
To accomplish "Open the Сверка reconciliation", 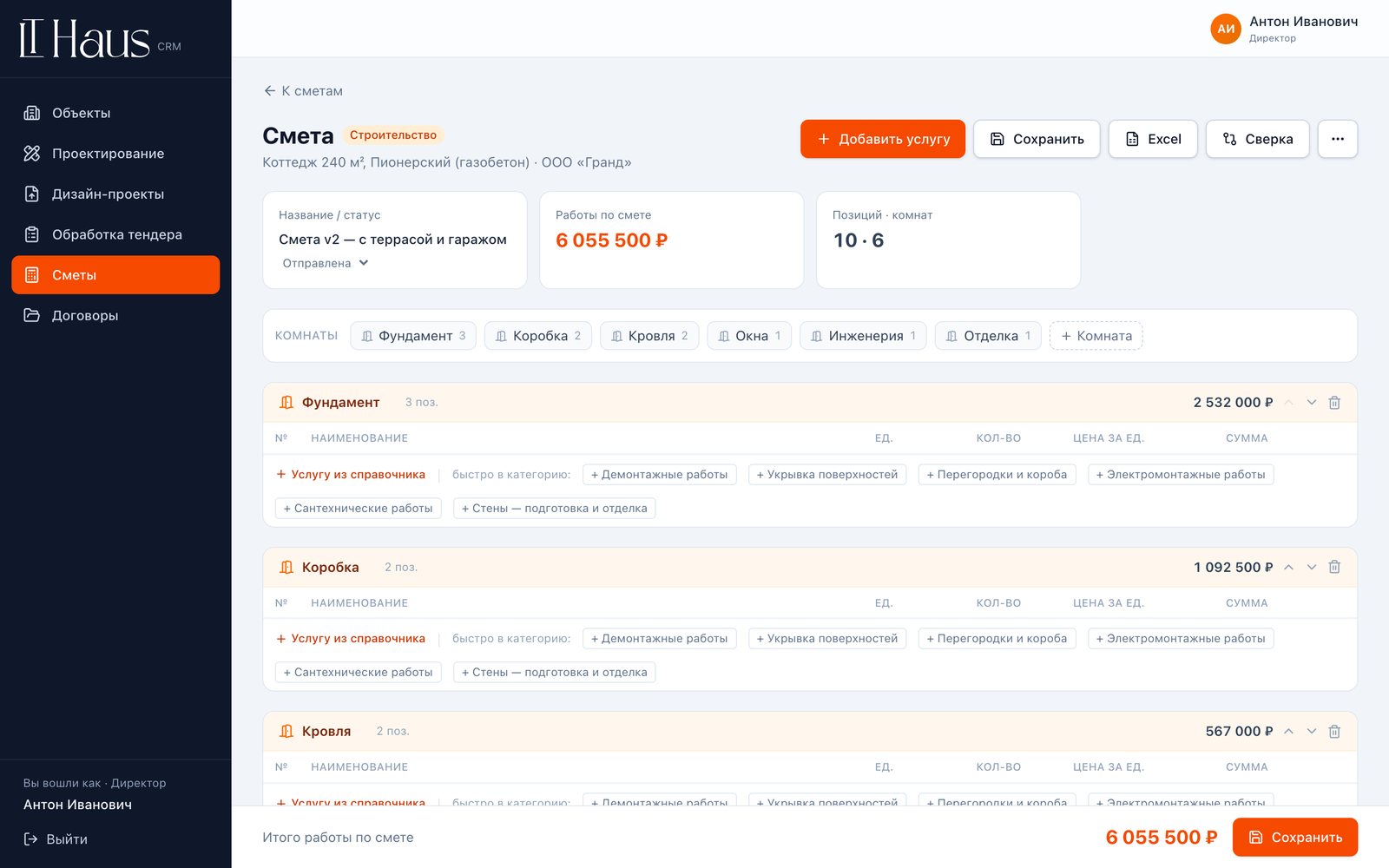I will click(x=1258, y=139).
